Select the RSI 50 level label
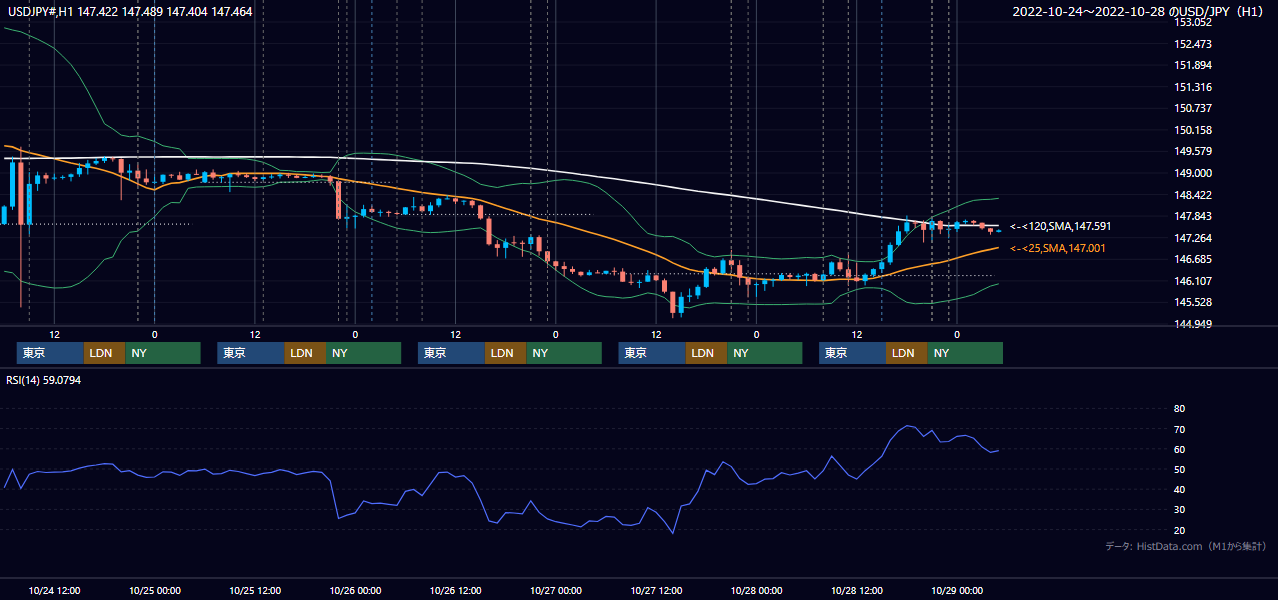Screen dimensions: 1278x600 [x=1179, y=469]
